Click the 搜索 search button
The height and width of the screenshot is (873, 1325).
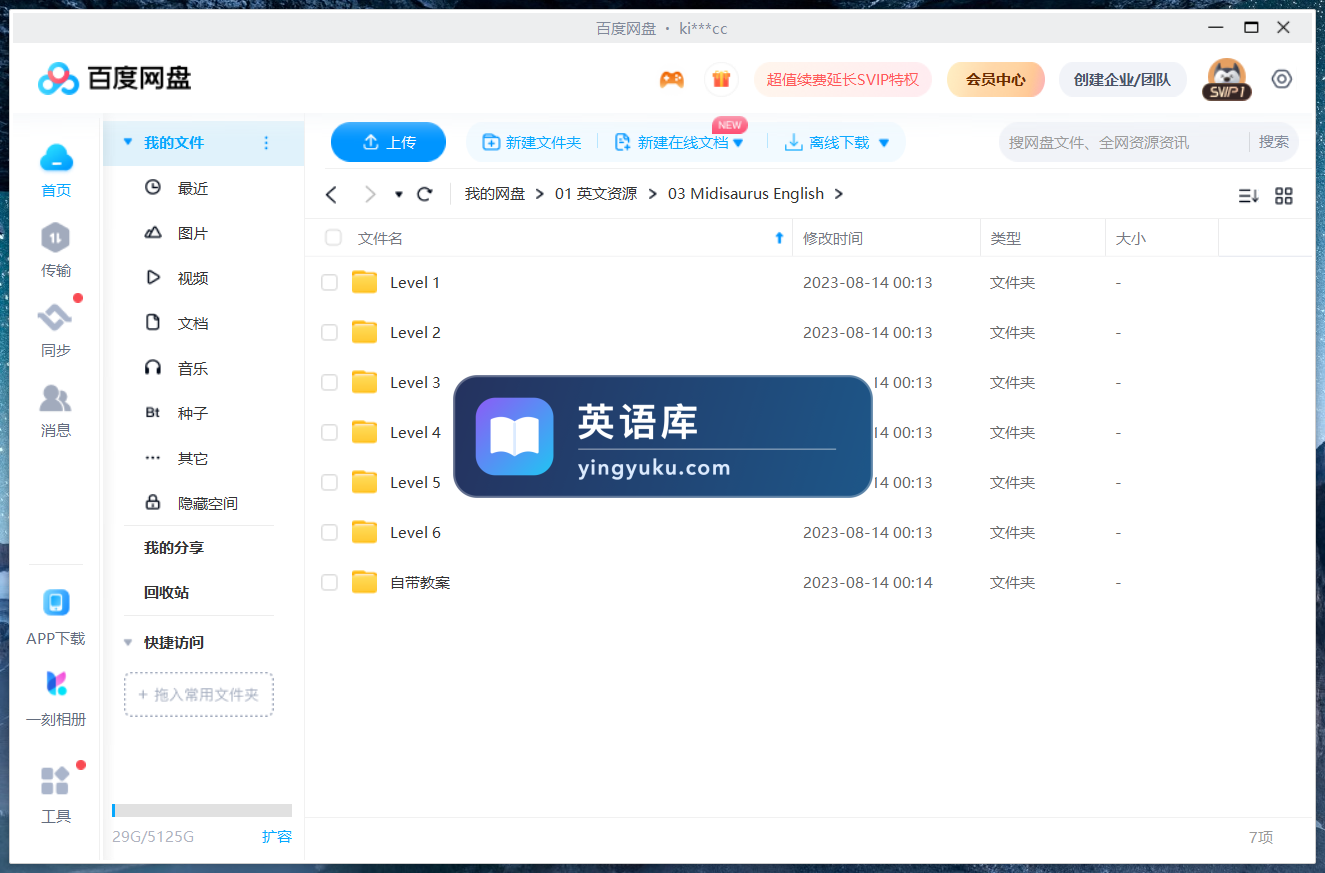point(1274,142)
